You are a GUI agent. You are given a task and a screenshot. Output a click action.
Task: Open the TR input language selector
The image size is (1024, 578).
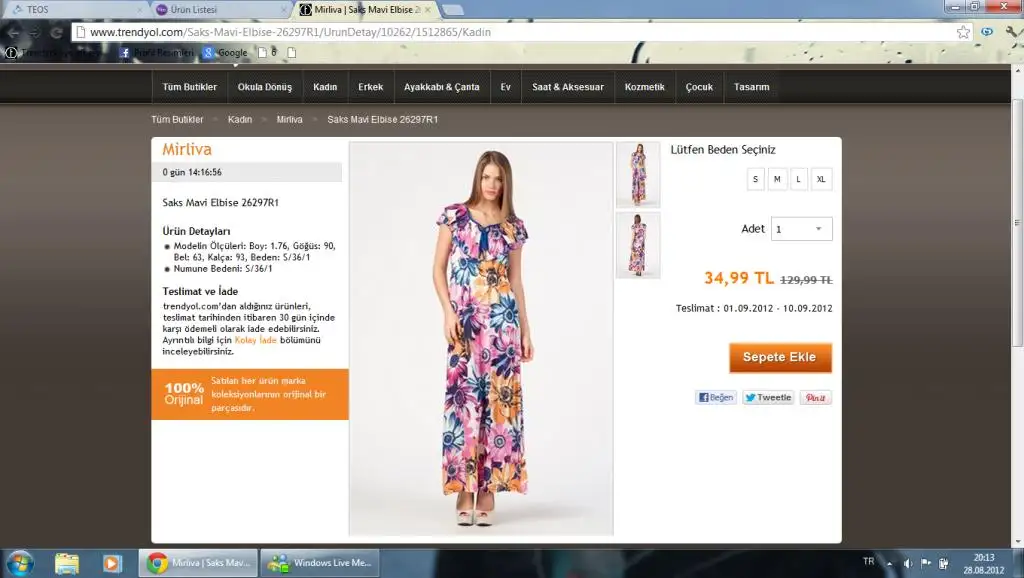coord(868,562)
